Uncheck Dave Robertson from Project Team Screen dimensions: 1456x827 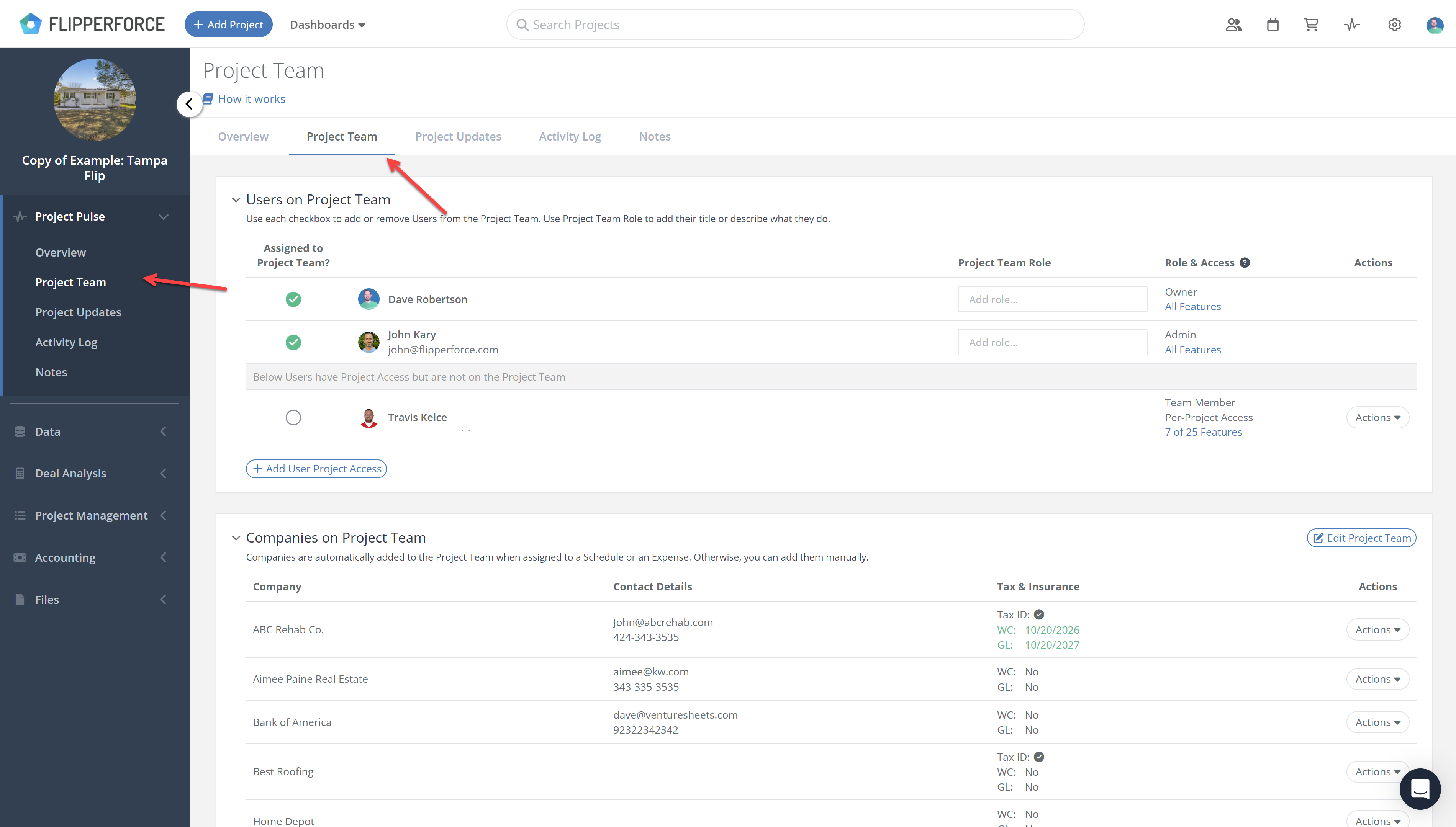click(293, 299)
